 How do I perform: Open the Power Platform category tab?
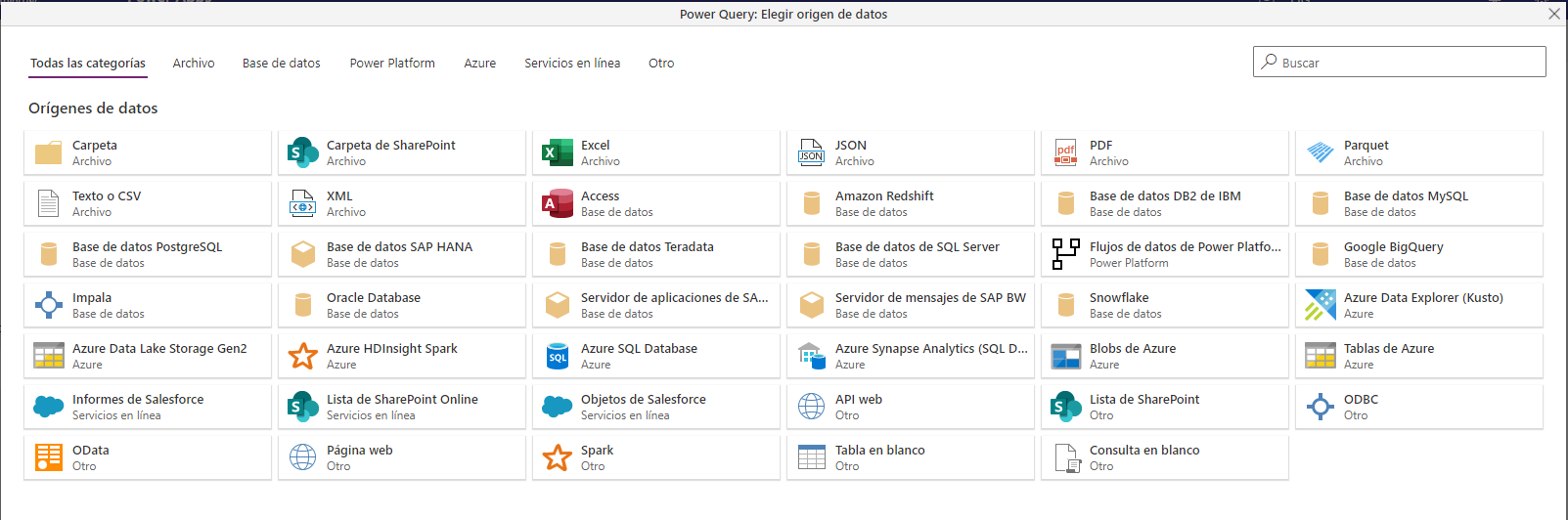click(x=392, y=63)
